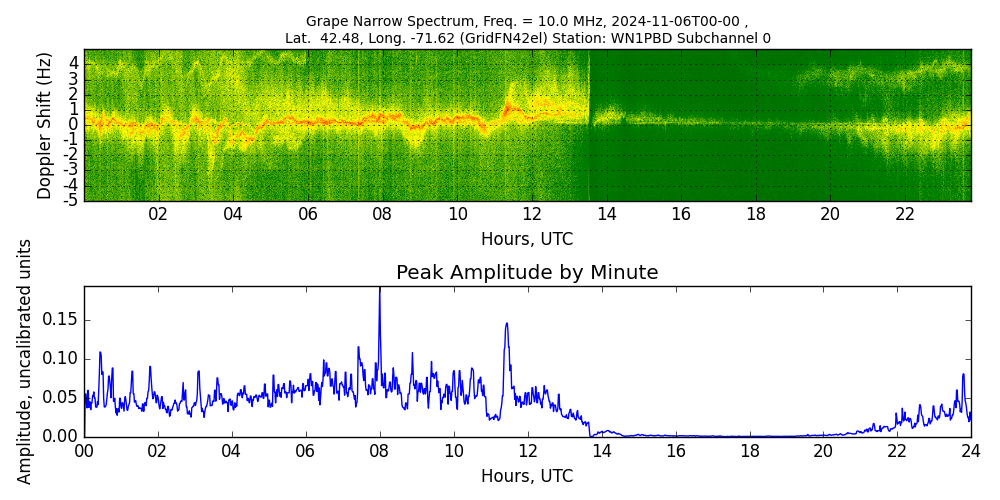Click the amplitude spike just before 24 hours
Screen dimensions: 1000x500
pos(963,376)
